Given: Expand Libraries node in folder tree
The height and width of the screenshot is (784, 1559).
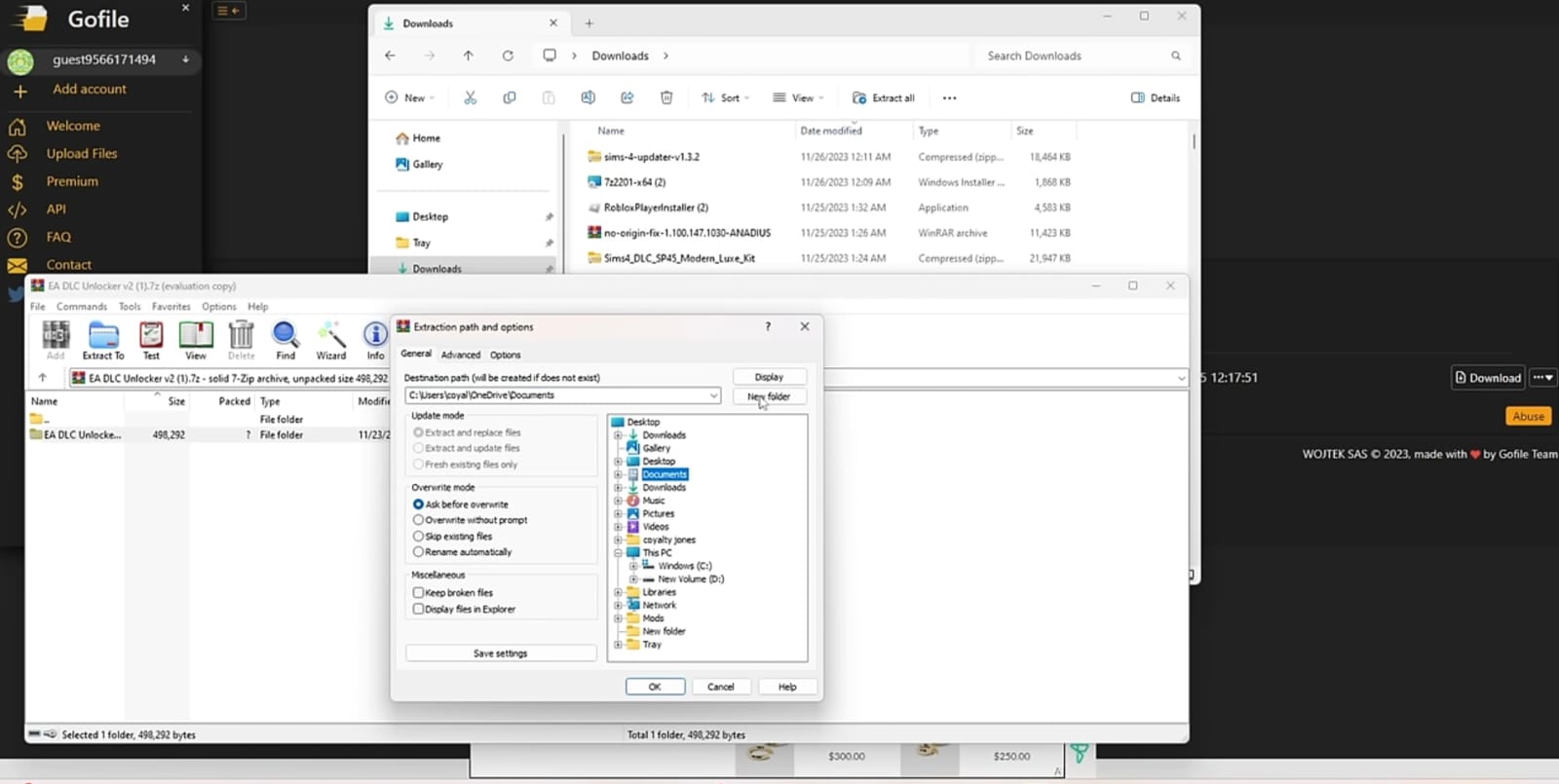Looking at the screenshot, I should click(x=618, y=592).
